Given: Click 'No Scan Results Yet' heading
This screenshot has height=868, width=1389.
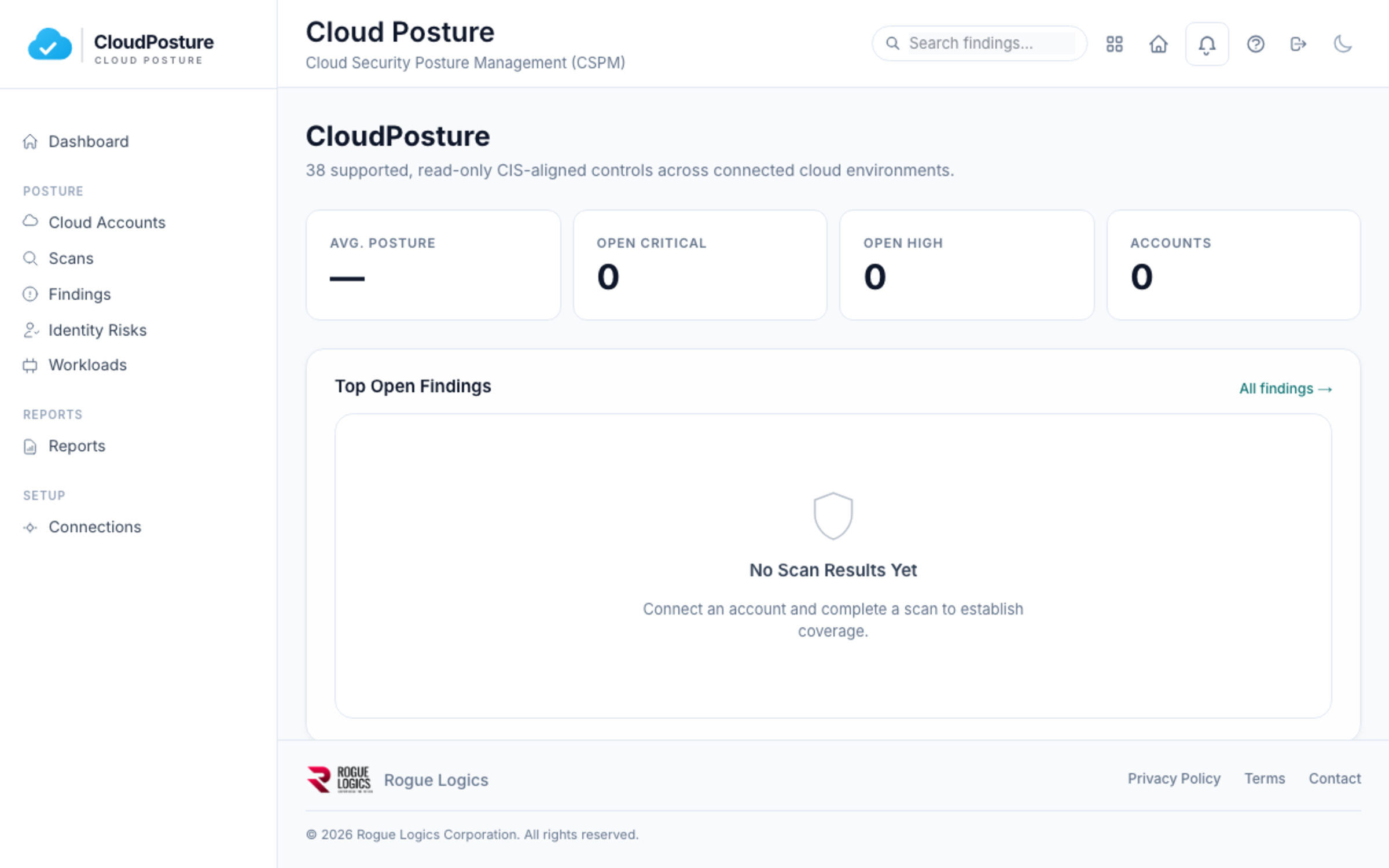Looking at the screenshot, I should click(x=833, y=571).
